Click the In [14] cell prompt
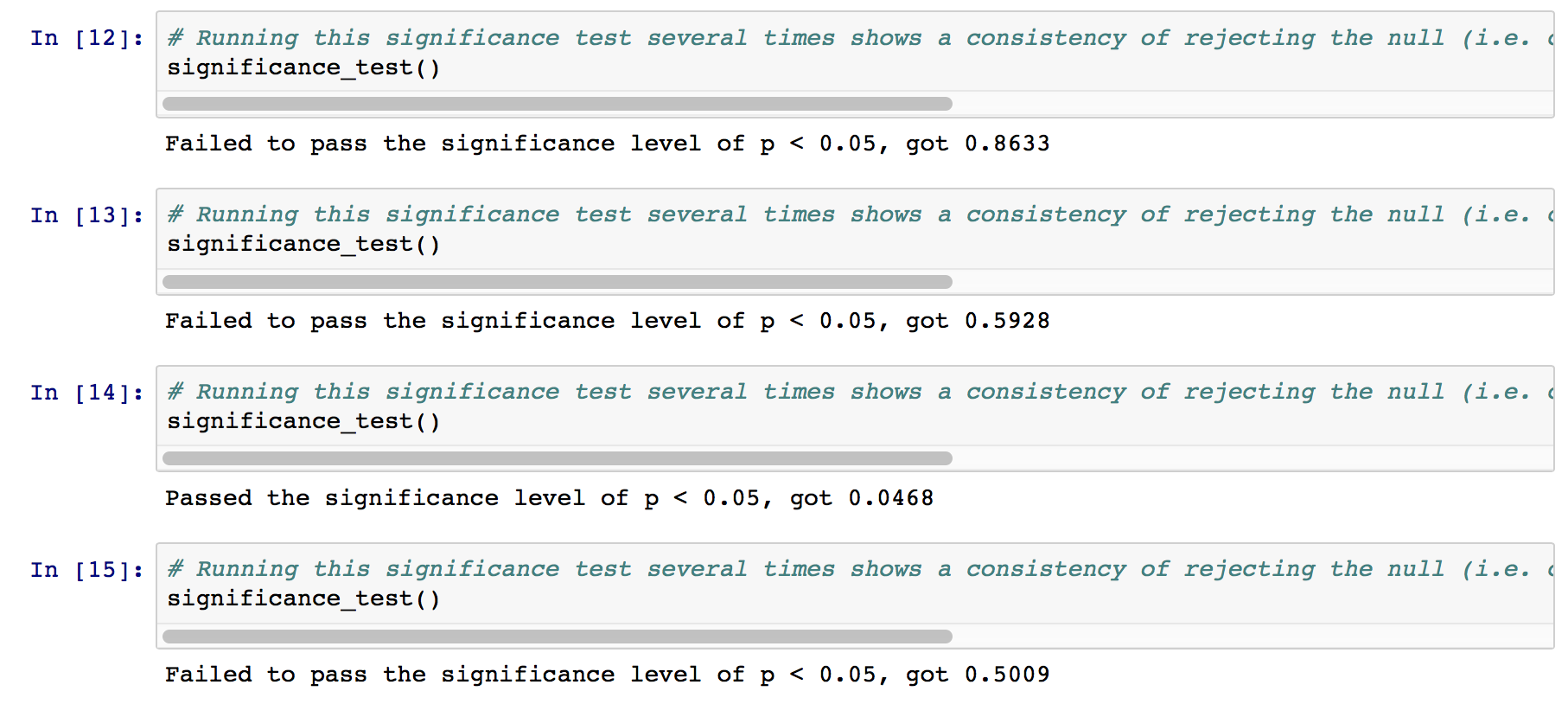 (87, 393)
